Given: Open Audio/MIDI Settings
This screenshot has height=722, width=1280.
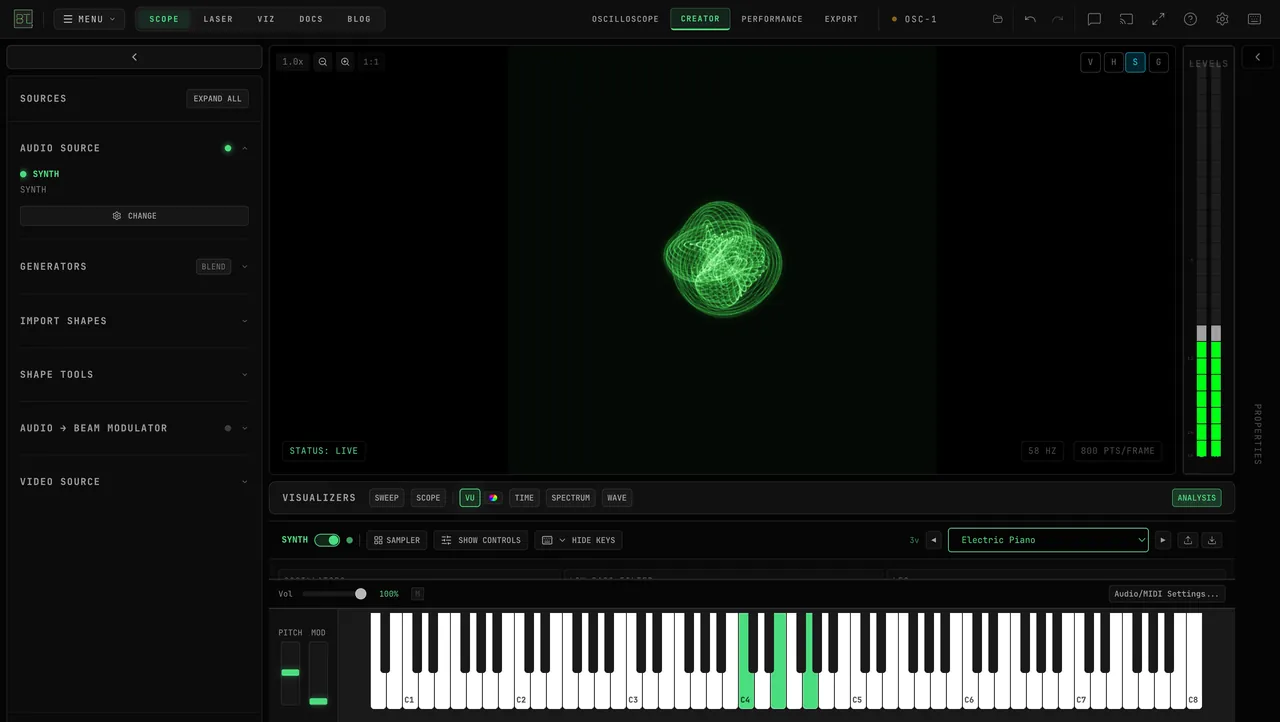Looking at the screenshot, I should tap(1167, 594).
